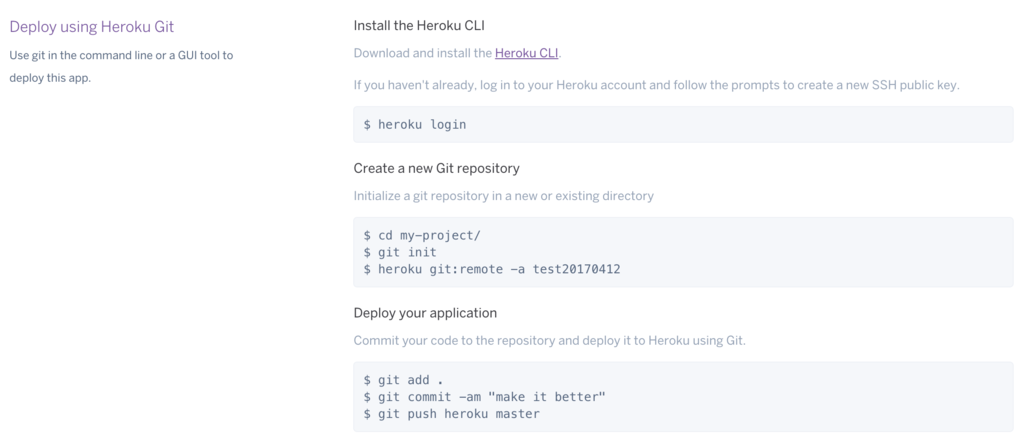Click the '$ git add .' command line
The width and height of the screenshot is (1024, 448).
click(404, 380)
